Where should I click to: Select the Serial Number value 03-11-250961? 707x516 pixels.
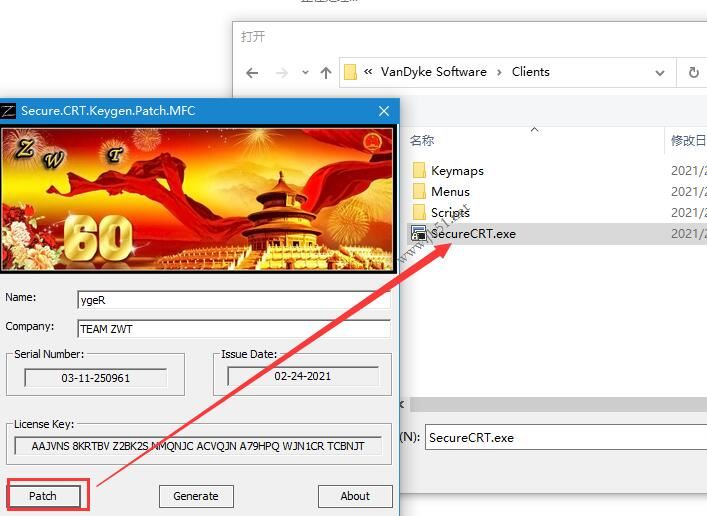coord(96,378)
